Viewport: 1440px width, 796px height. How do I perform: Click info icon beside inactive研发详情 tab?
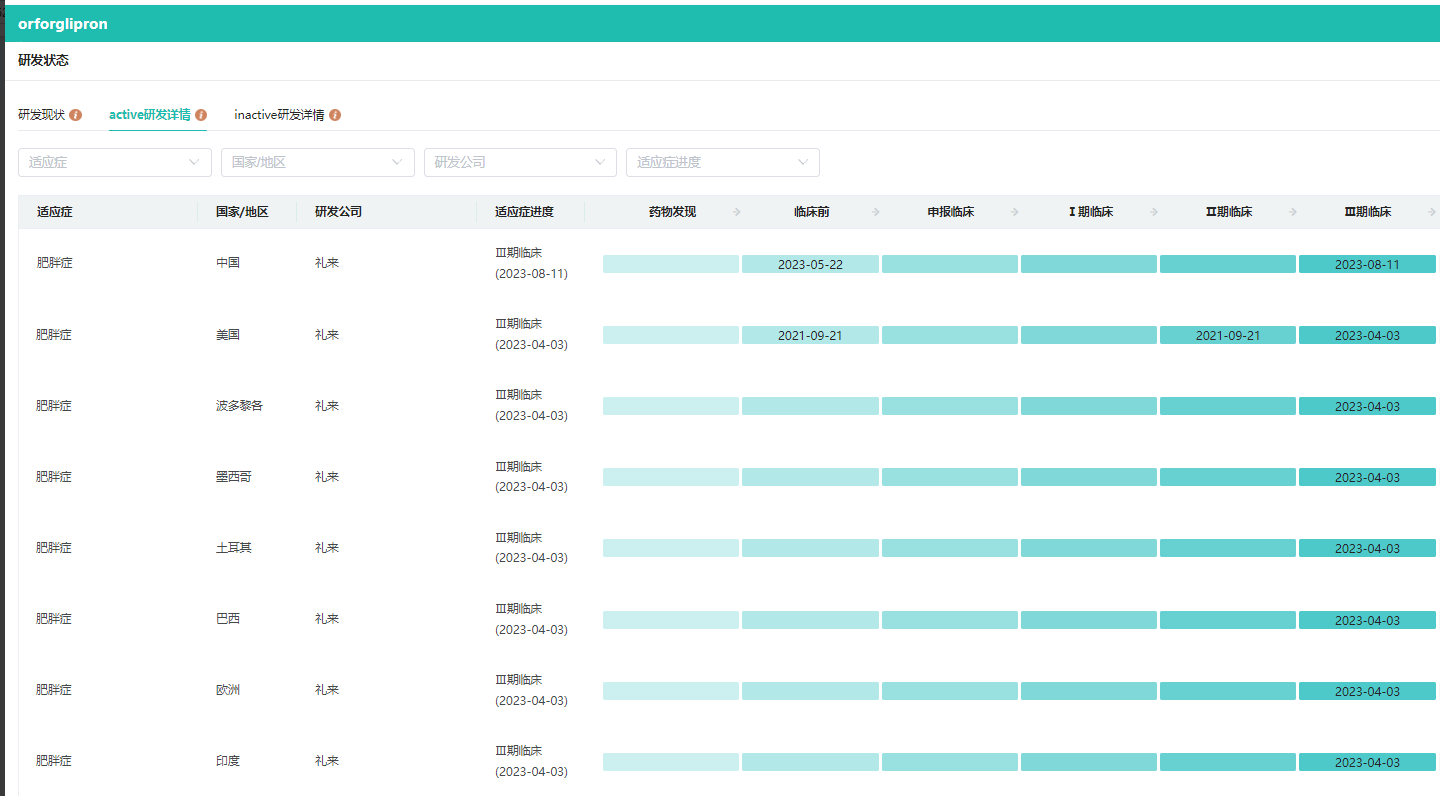point(335,115)
